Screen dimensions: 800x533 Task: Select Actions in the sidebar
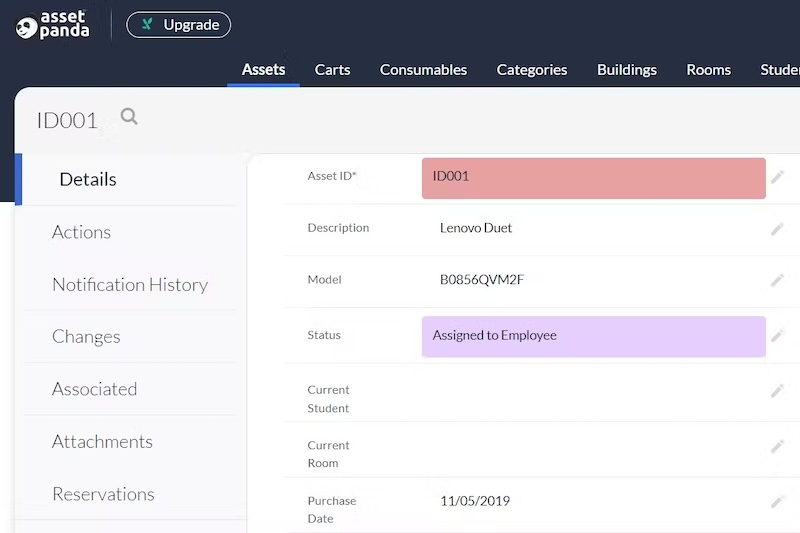click(x=81, y=232)
